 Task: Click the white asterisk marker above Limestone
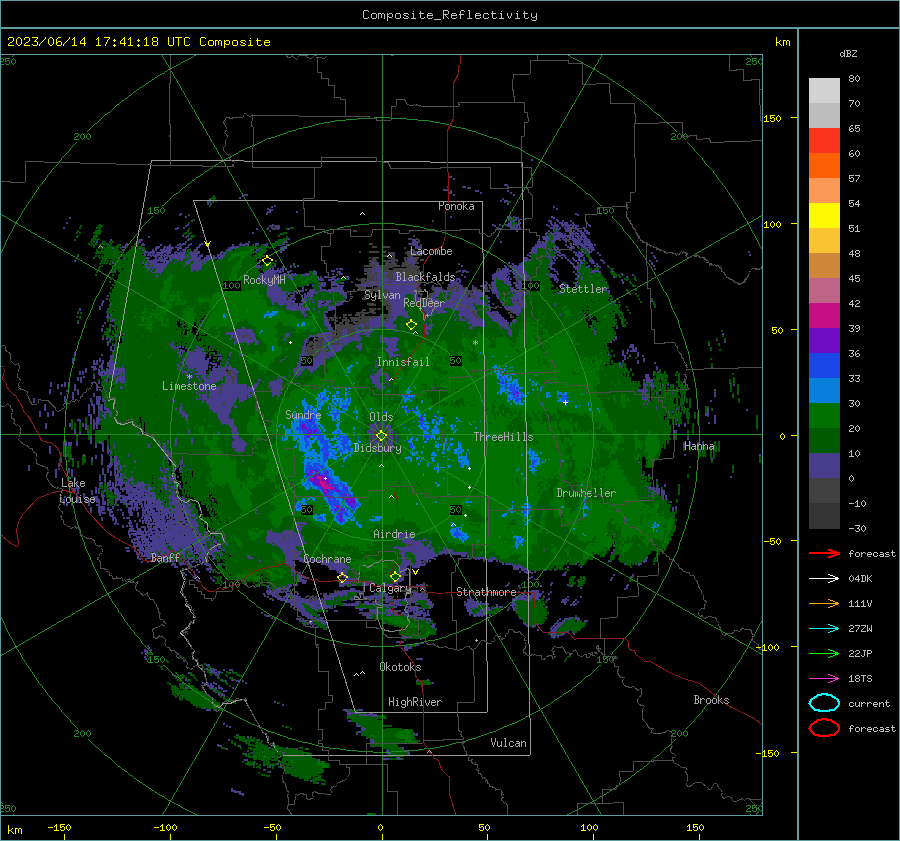189,377
